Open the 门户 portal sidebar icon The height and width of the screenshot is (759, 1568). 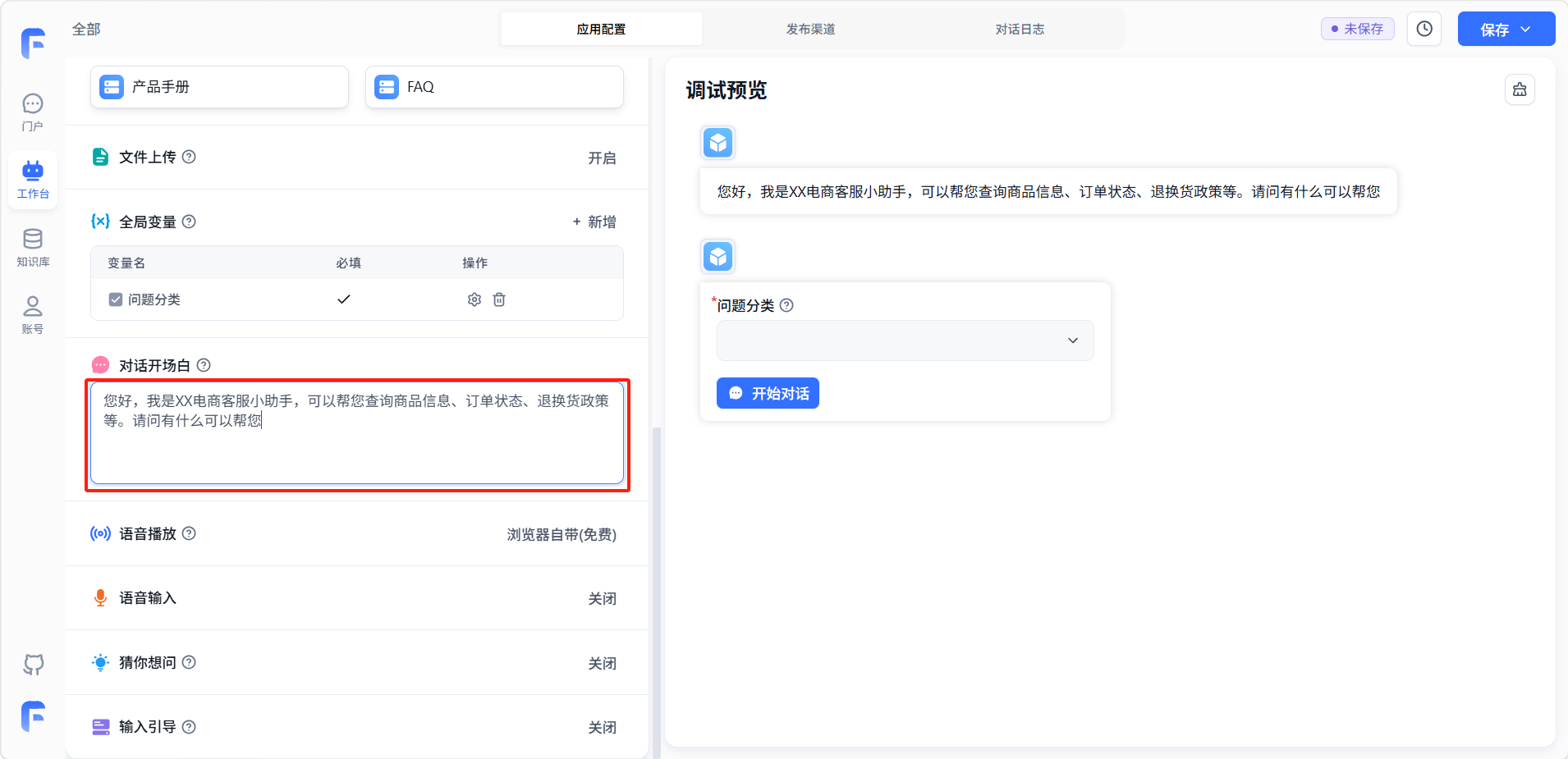33,112
